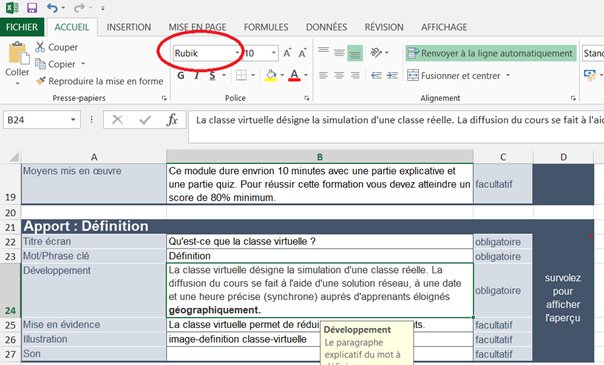604x365 pixels.
Task: Open Alignement dialog launcher
Action: pos(573,99)
